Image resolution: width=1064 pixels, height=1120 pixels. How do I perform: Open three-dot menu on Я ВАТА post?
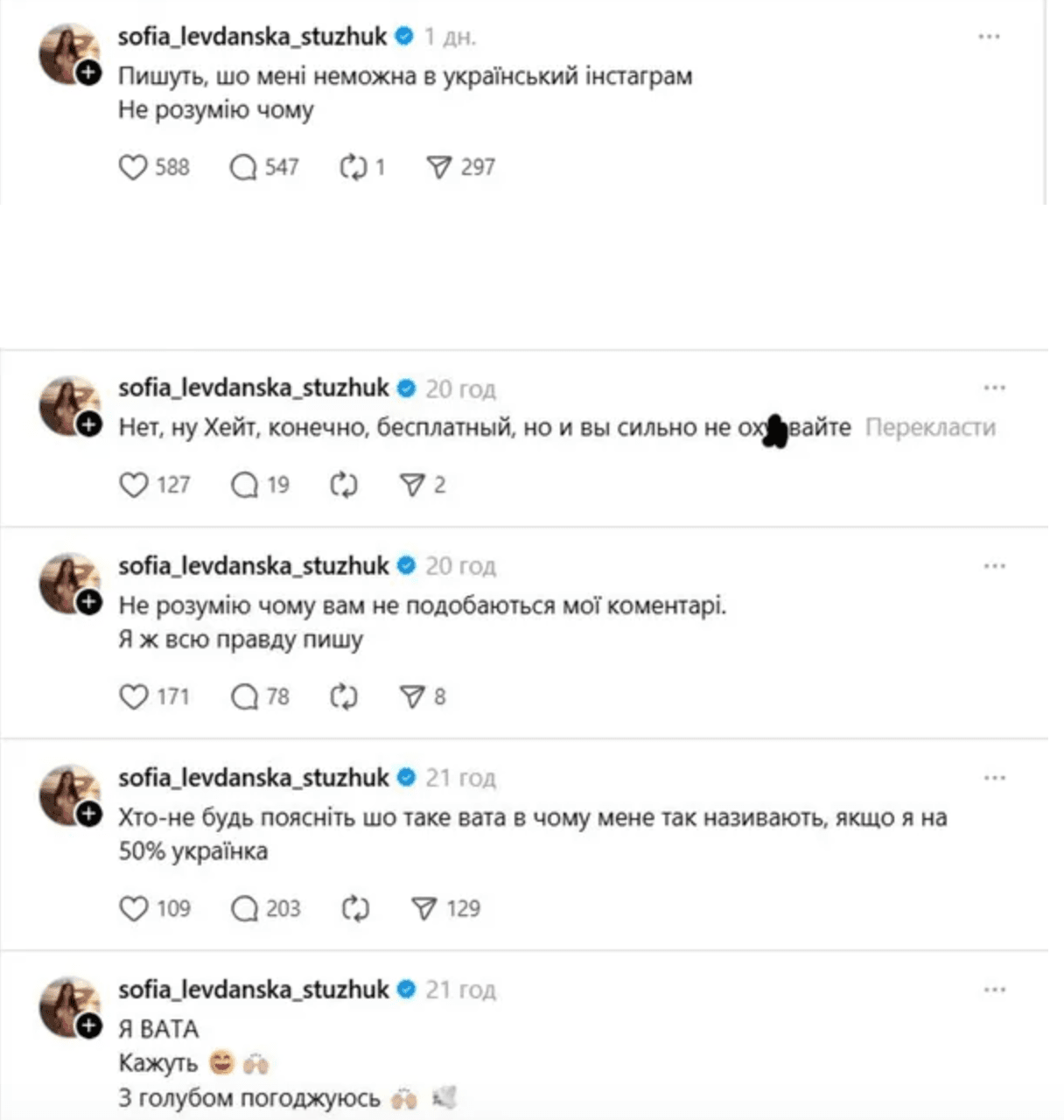click(x=994, y=990)
